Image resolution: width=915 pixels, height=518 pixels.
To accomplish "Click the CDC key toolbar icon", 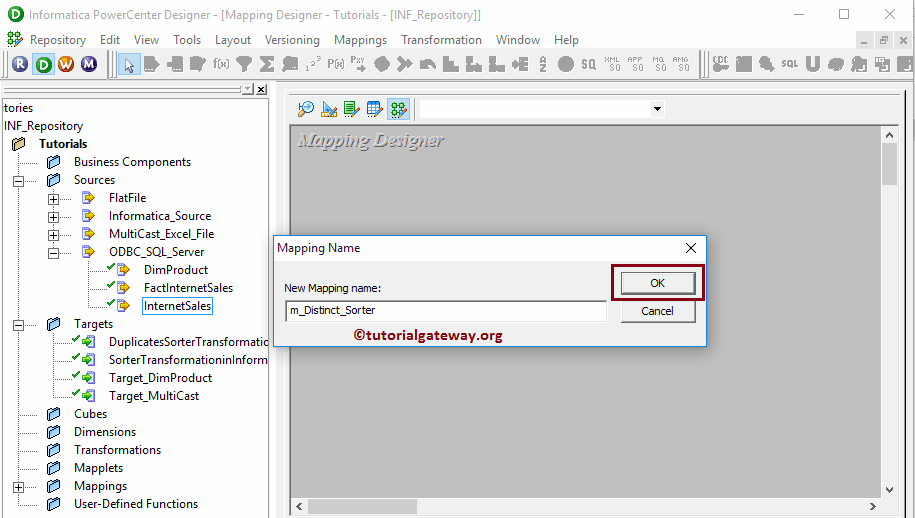I will click(721, 64).
